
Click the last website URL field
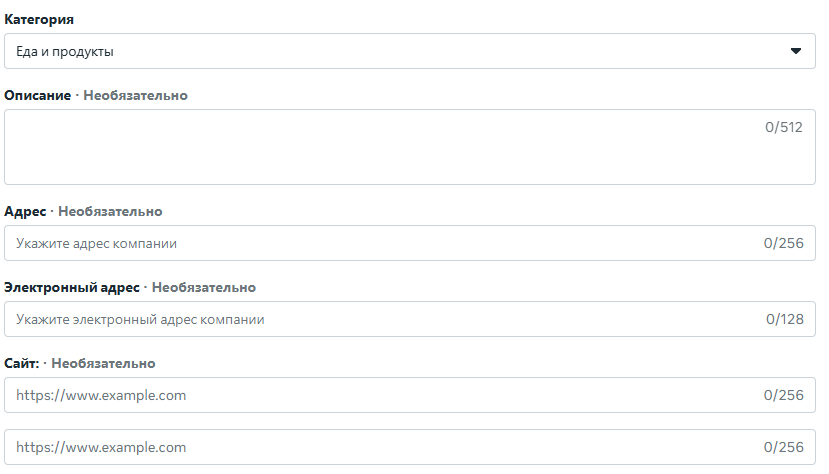pyautogui.click(x=380, y=447)
